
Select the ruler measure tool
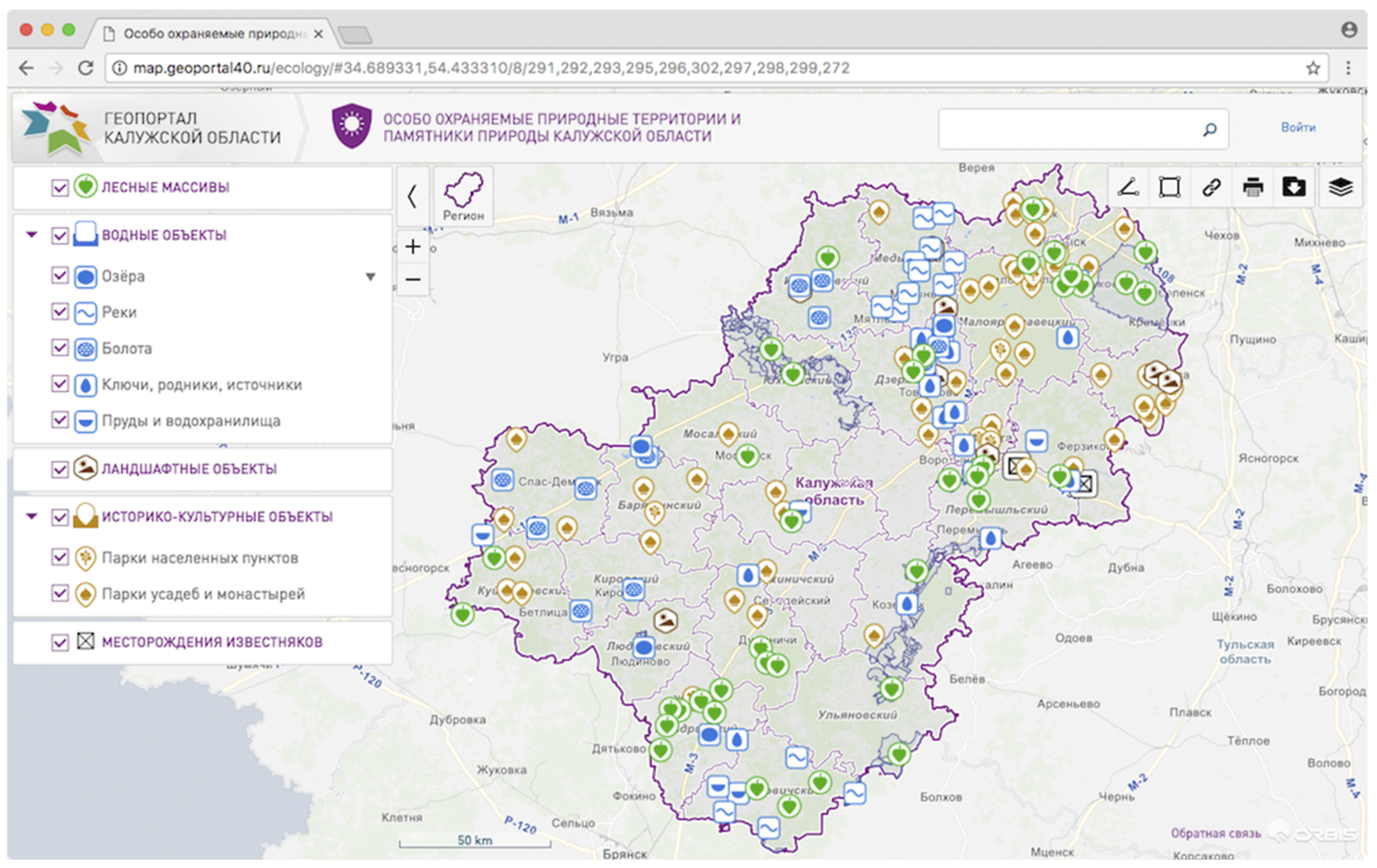(x=1129, y=187)
